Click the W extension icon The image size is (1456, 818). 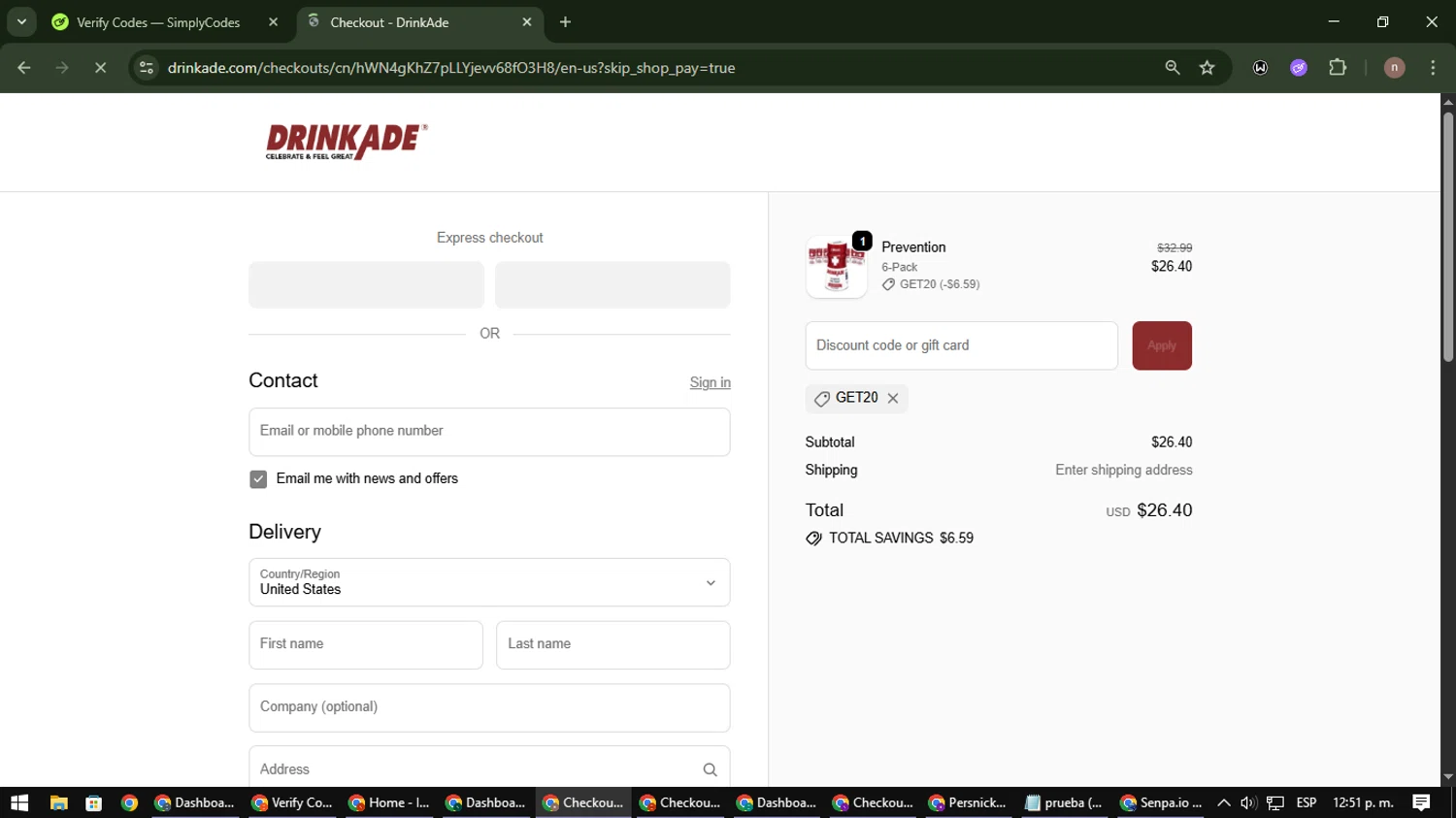click(1261, 68)
